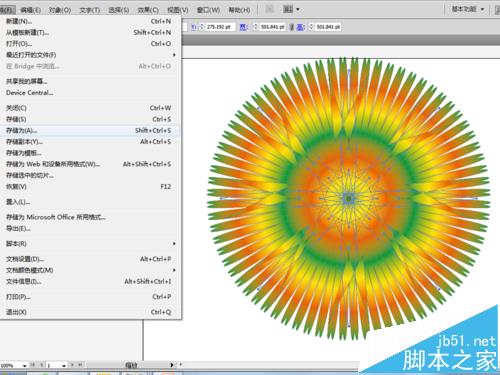Image resolution: width=500 pixels, height=375 pixels.
Task: Choose 存储(S) with shortcut Ctrl+S
Action: [x=90, y=119]
